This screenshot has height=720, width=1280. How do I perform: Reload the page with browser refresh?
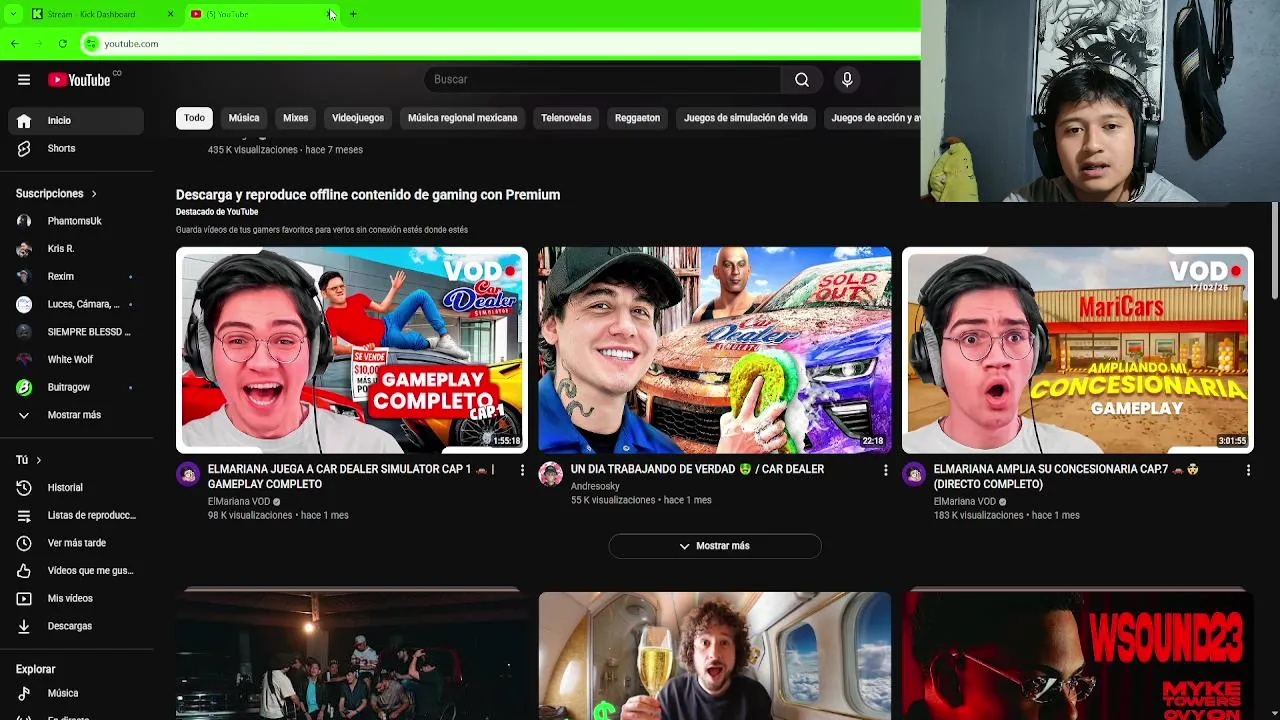(63, 44)
